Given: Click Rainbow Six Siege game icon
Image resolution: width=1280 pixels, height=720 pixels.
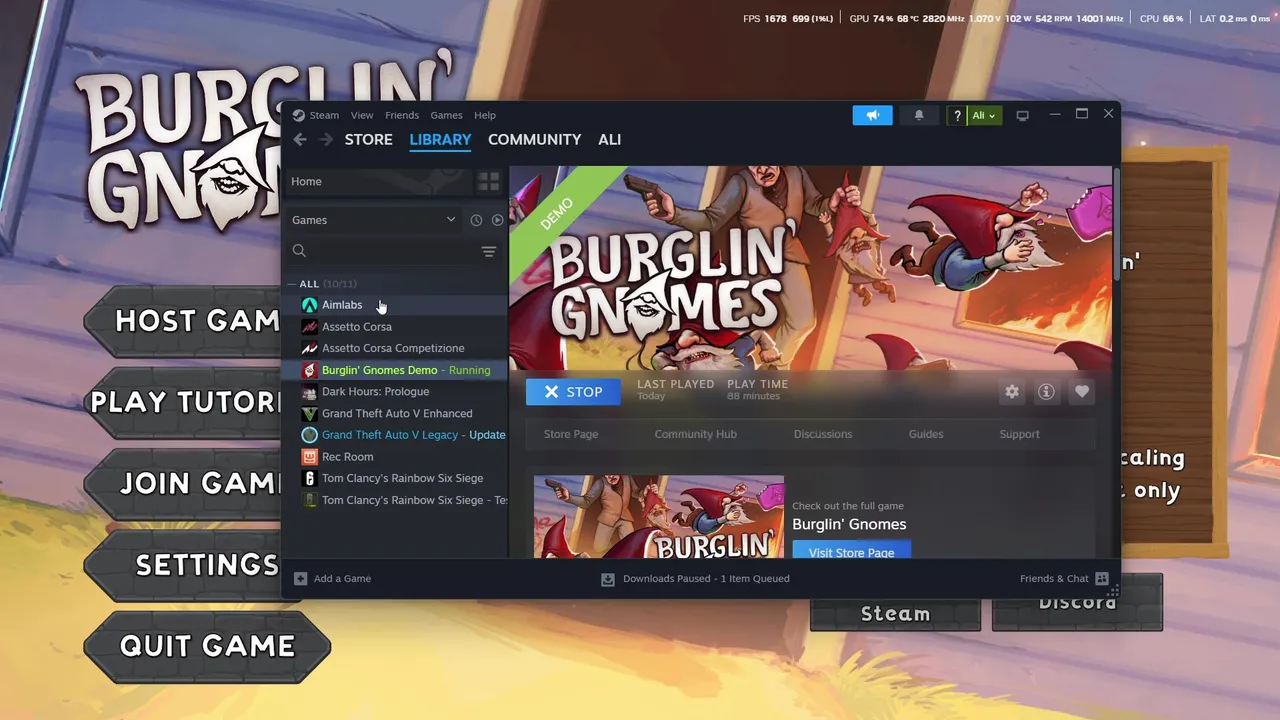Looking at the screenshot, I should pyautogui.click(x=309, y=478).
